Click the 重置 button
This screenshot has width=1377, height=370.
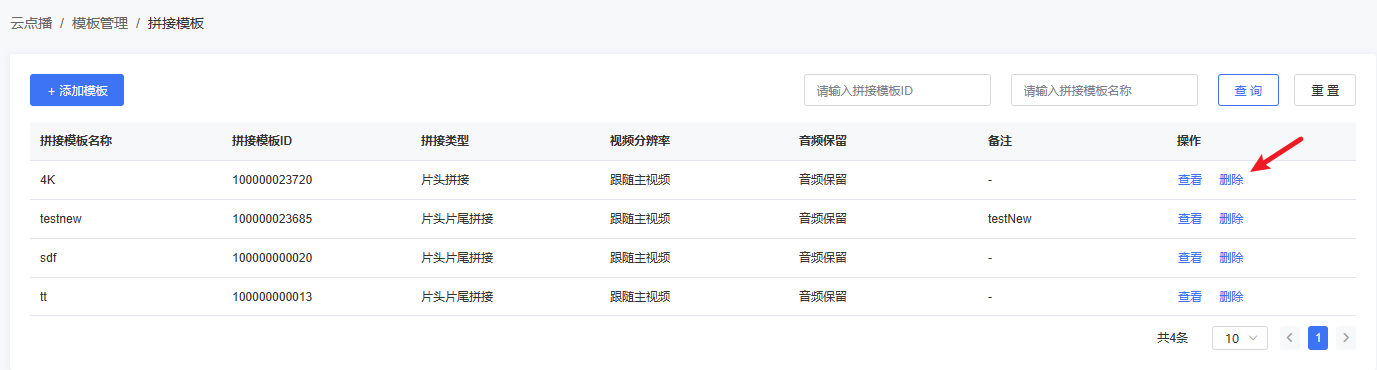(1325, 90)
